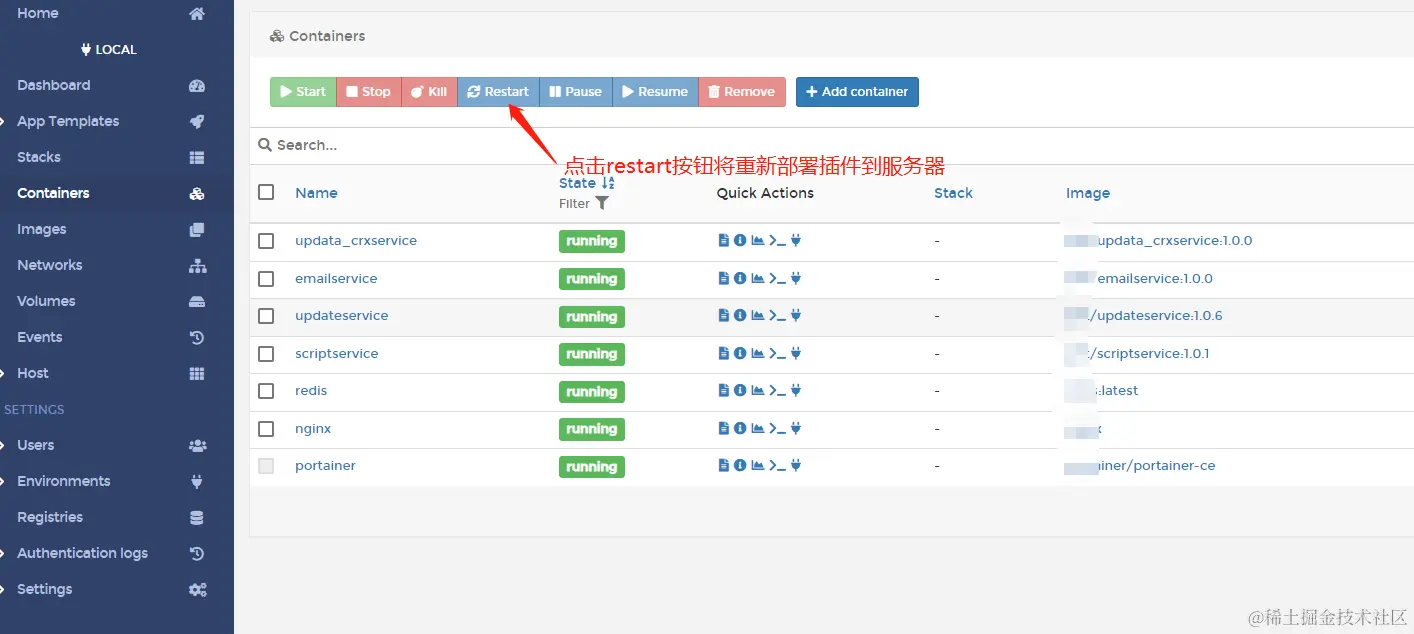Check the scriptservice row checkbox
This screenshot has width=1414, height=634.
pyautogui.click(x=266, y=353)
